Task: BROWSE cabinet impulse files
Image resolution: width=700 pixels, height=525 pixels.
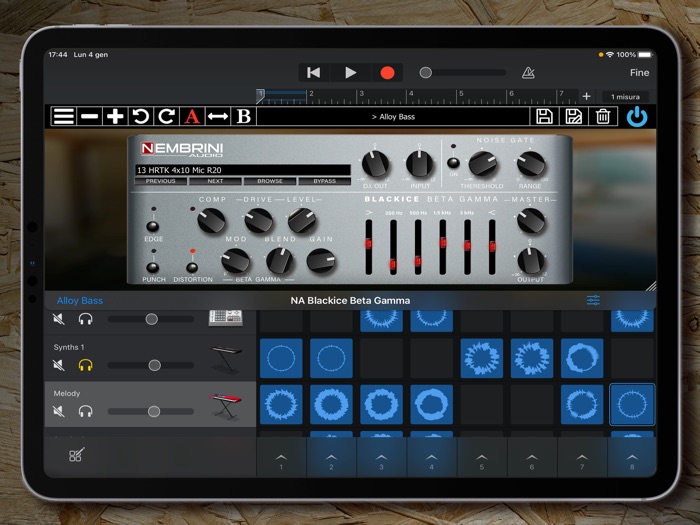Action: [x=270, y=181]
